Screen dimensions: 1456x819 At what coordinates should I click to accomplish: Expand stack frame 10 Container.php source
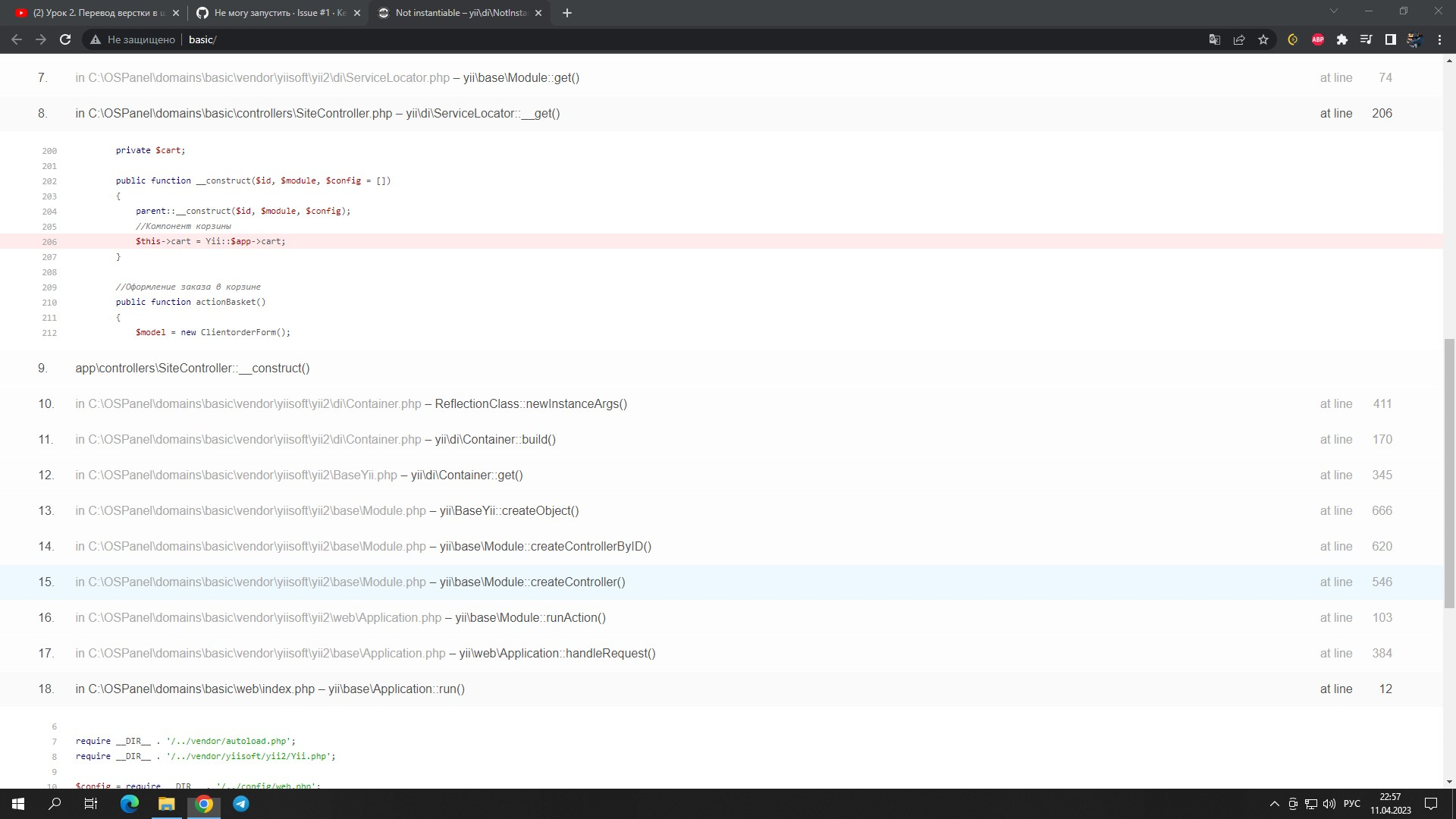(x=349, y=404)
